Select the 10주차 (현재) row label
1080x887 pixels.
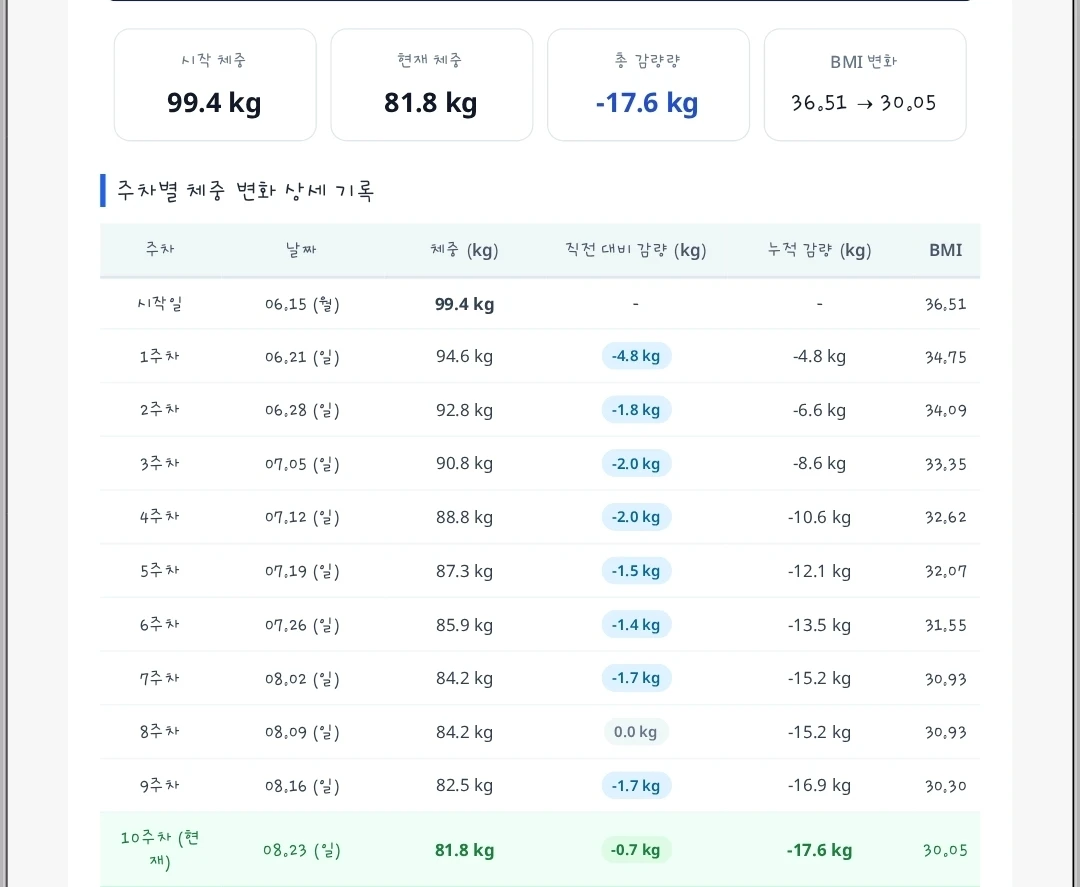[160, 850]
